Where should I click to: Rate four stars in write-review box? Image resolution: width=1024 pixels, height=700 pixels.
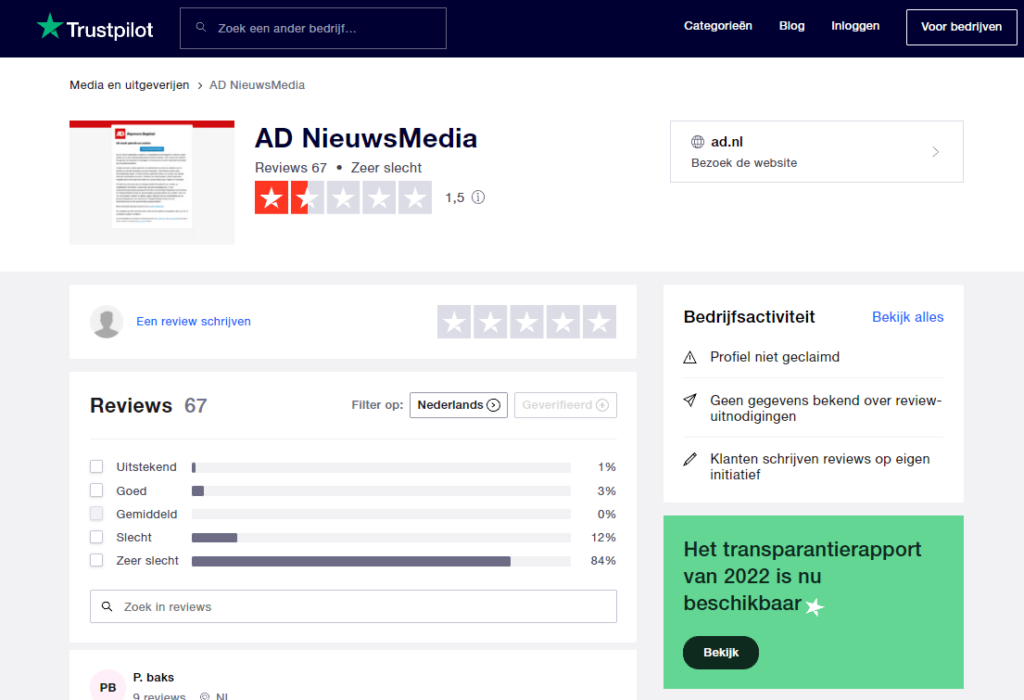pos(563,321)
